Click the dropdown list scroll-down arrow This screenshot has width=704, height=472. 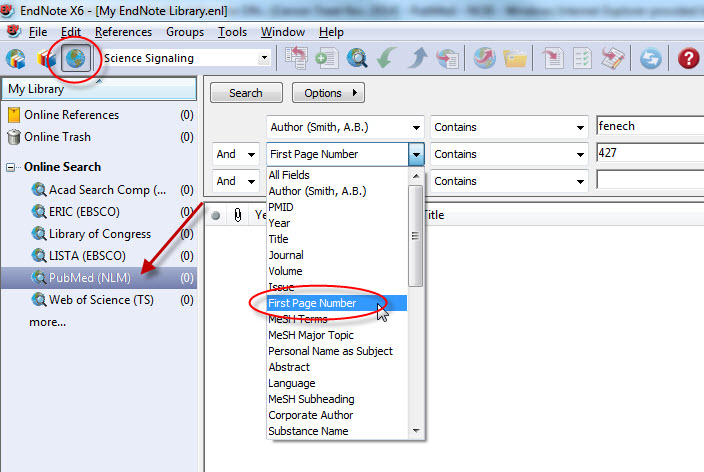coord(416,431)
